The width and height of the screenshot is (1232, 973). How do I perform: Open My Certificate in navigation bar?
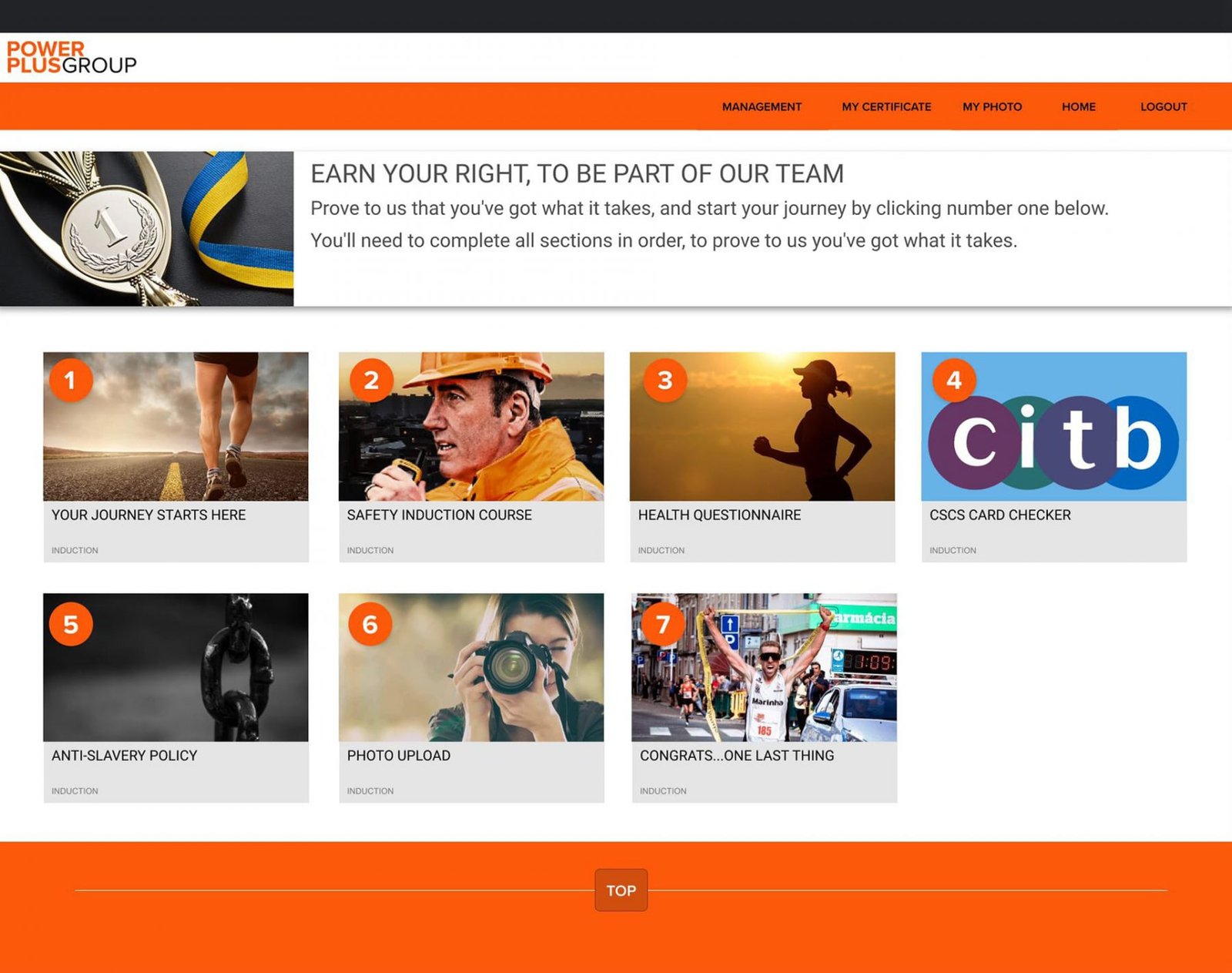886,107
